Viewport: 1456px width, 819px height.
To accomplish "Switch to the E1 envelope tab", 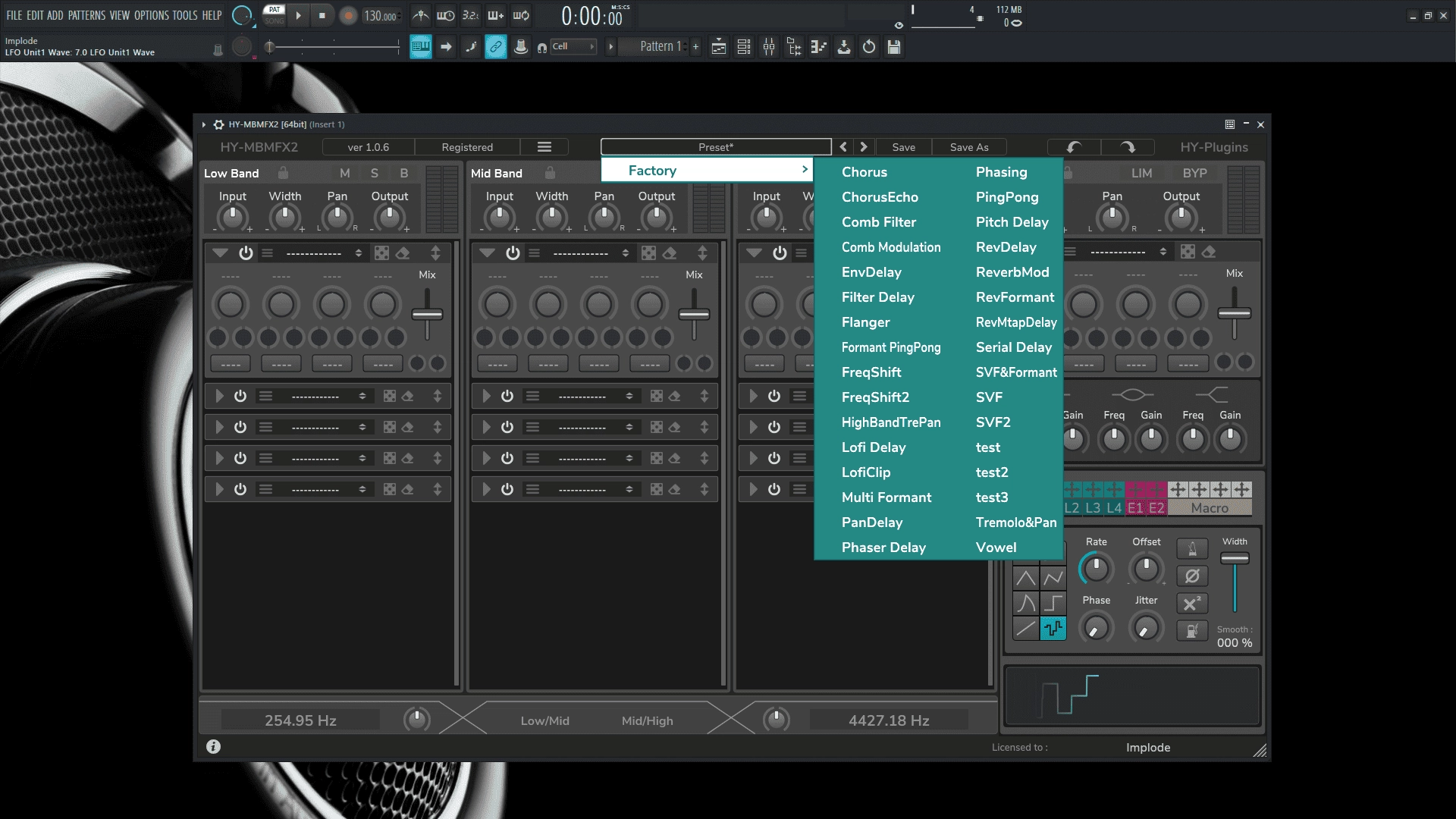I will click(x=1135, y=508).
